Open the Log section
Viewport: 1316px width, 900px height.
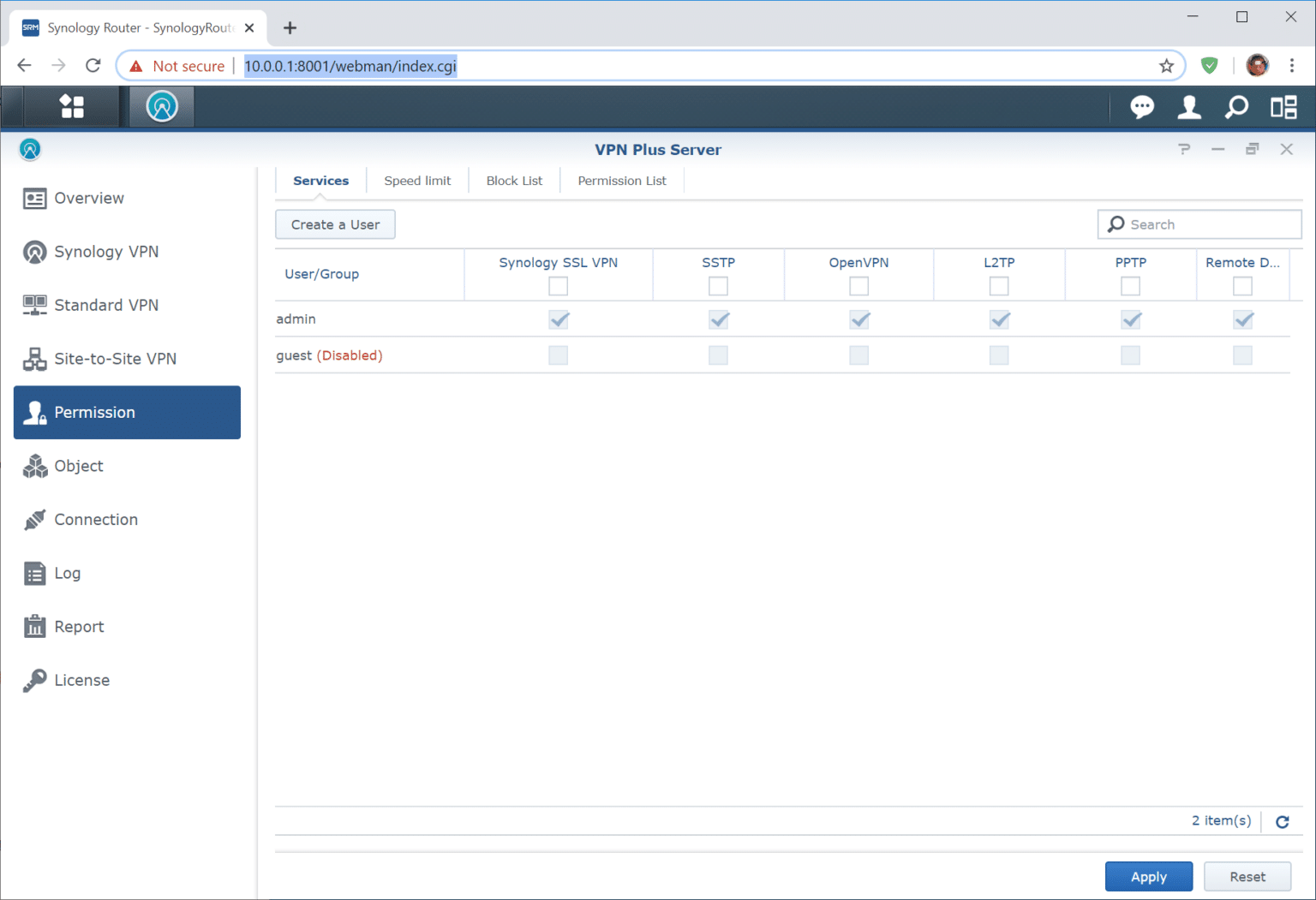127,573
